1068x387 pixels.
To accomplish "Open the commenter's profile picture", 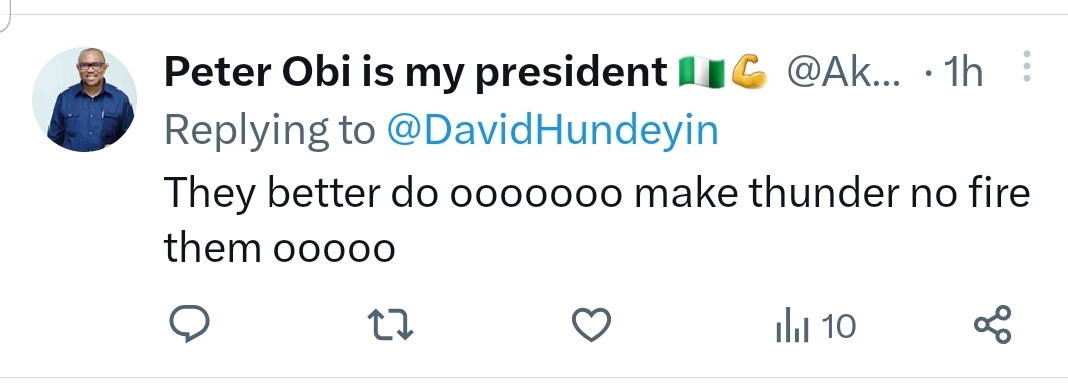I will coord(84,99).
